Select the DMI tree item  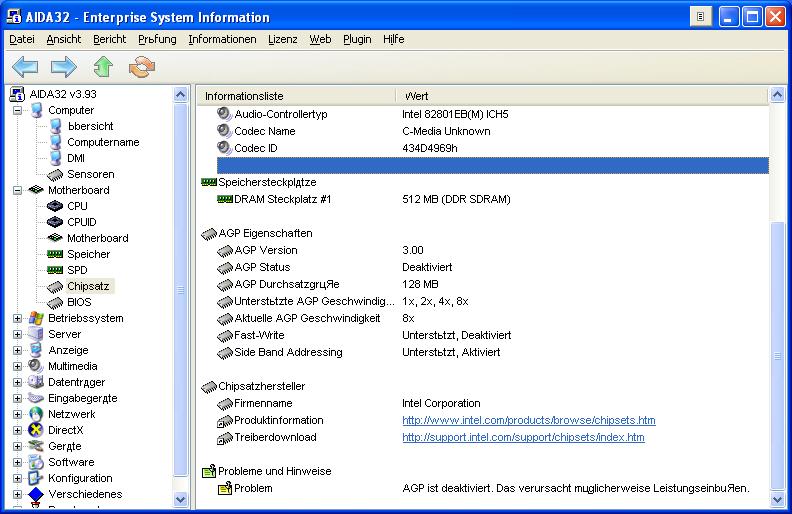coord(76,158)
